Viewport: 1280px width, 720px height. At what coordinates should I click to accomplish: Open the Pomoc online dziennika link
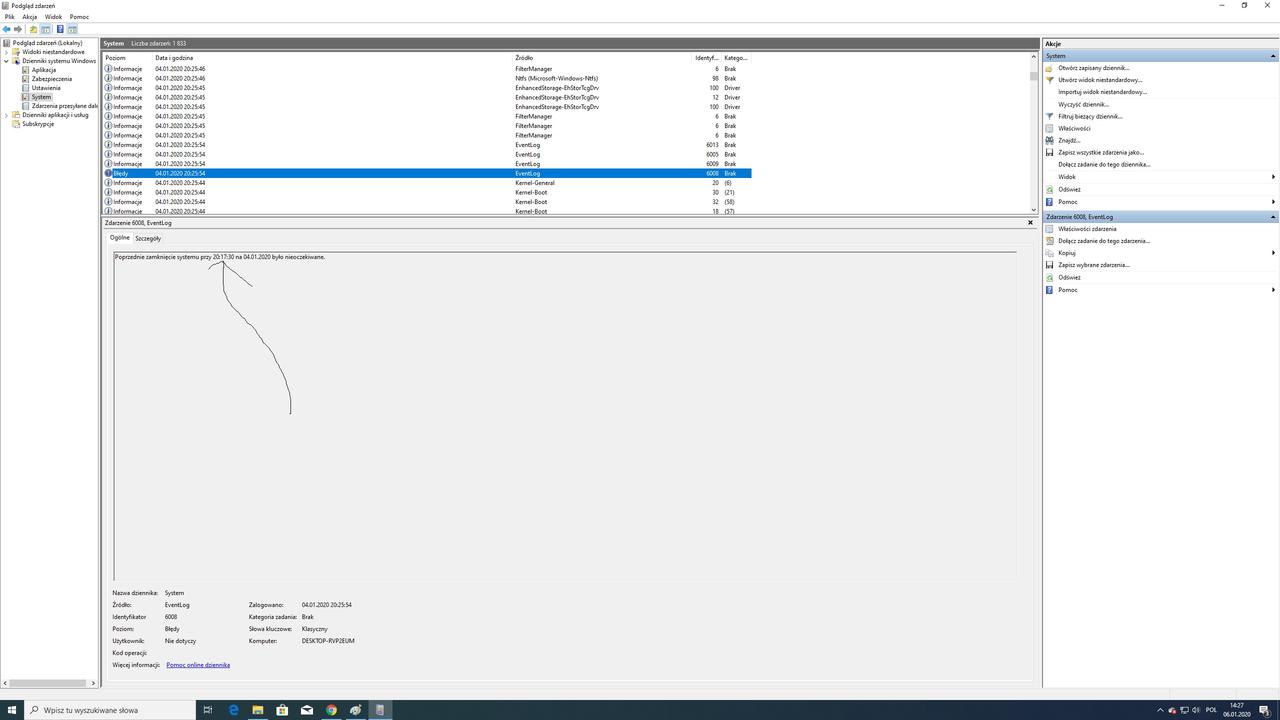coord(198,664)
